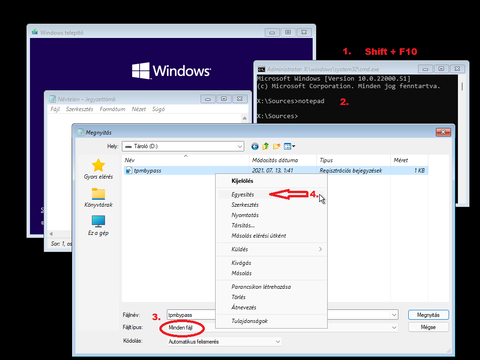
Task: Expand the Küldés submenu
Action: (x=271, y=249)
